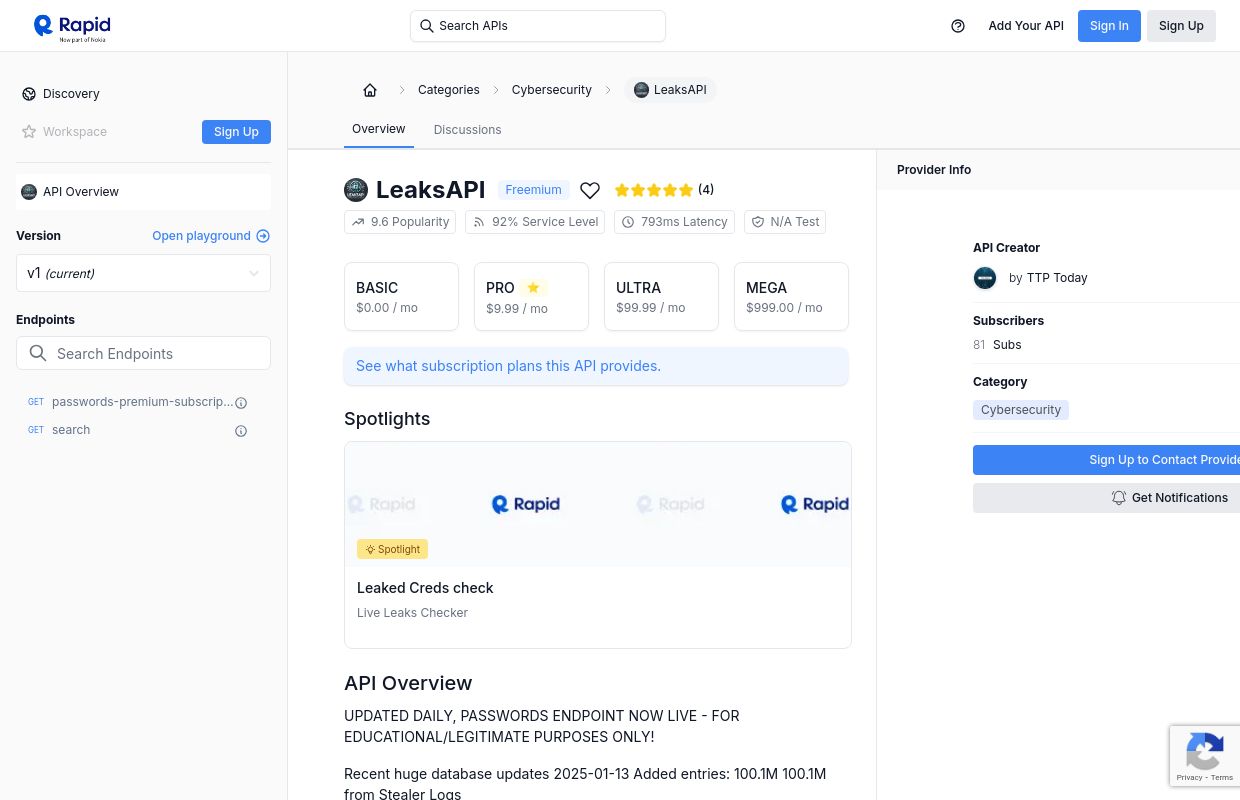
Task: Click the Spotlight yellow badge
Action: pyautogui.click(x=392, y=549)
